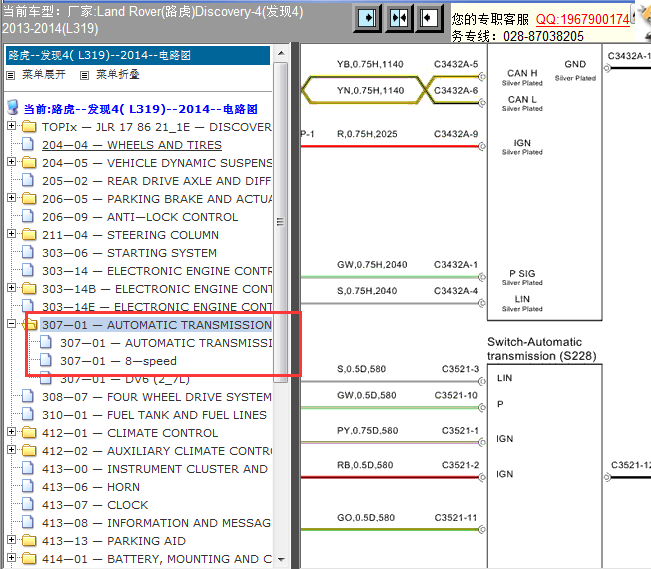Click the tree panel vertical scrollbar thumb
This screenshot has height=569, width=651.
281,222
